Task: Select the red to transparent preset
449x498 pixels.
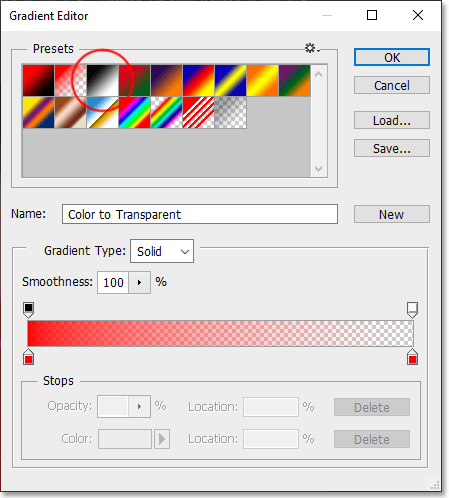Action: 70,80
